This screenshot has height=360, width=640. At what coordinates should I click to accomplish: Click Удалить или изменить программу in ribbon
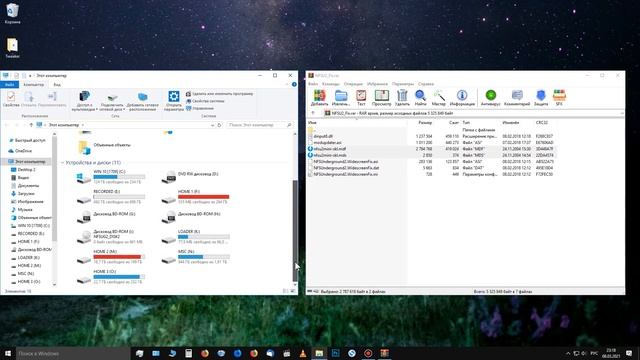coord(220,93)
